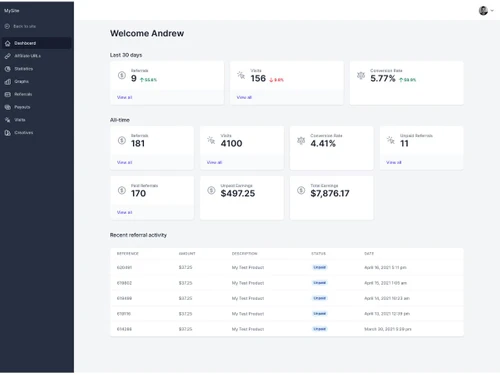This screenshot has width=500, height=375.
Task: Expand the account menu chevron beside avatar
Action: pyautogui.click(x=492, y=11)
